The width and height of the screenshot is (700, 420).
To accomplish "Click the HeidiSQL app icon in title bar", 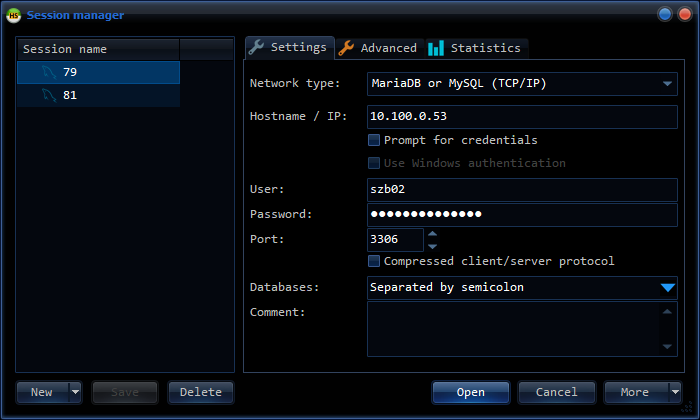I will (13, 15).
